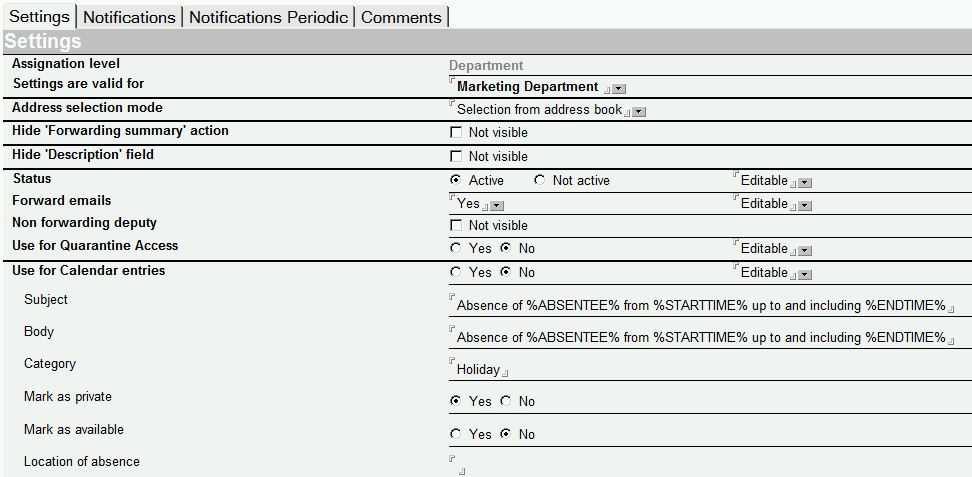Image resolution: width=972 pixels, height=477 pixels.
Task: Select the Settings tab
Action: point(39,17)
